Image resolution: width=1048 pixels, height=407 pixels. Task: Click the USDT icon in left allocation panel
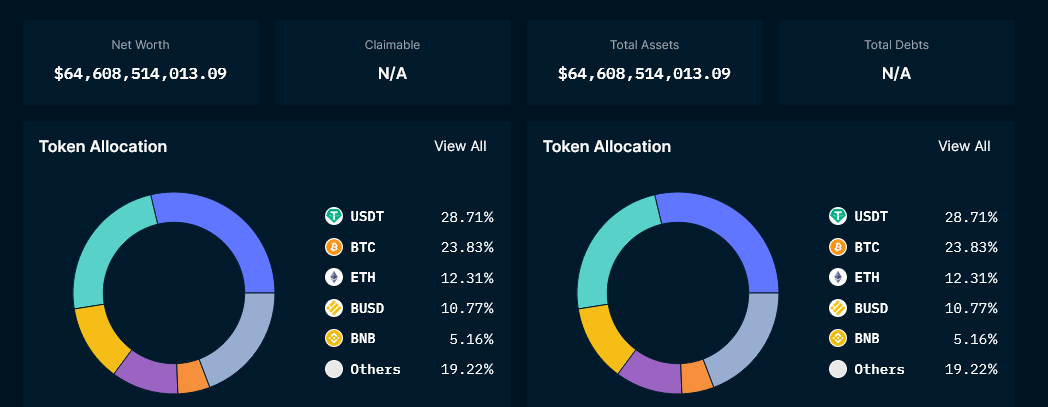334,216
